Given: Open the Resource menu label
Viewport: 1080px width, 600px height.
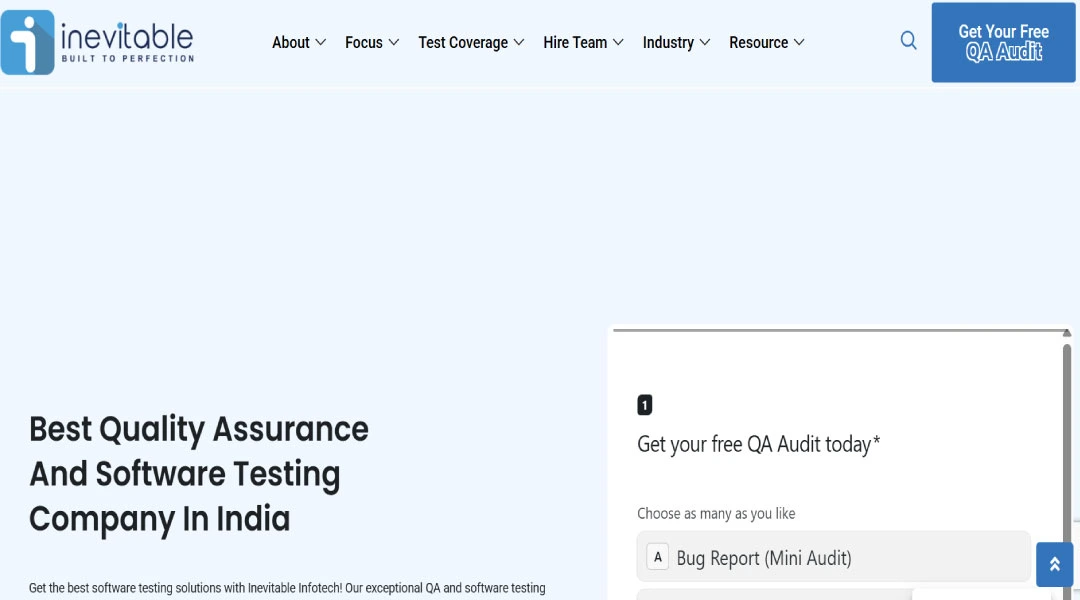Looking at the screenshot, I should (x=758, y=42).
